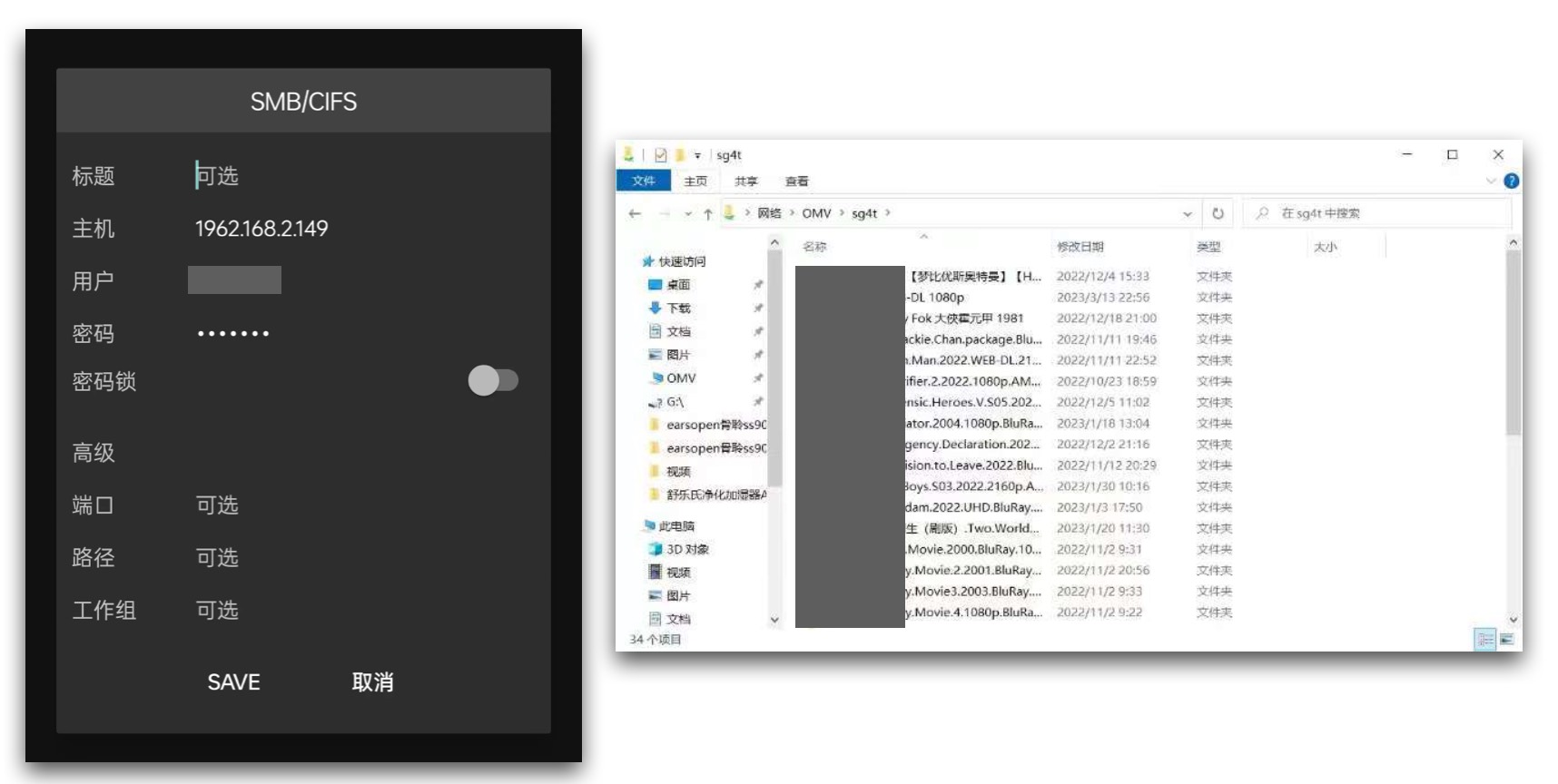The height and width of the screenshot is (784, 1558).
Task: Click the search box for sg4t
Action: [x=1376, y=213]
